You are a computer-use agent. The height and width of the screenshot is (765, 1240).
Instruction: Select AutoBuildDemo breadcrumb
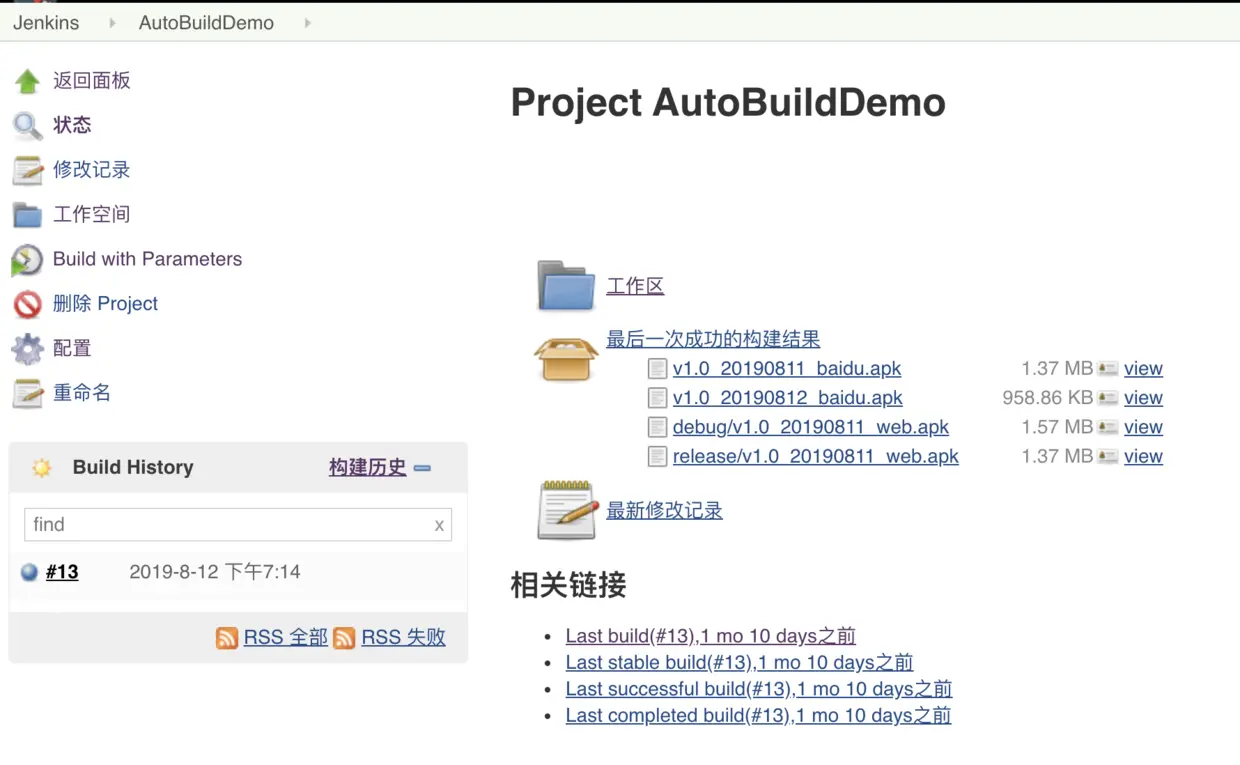(206, 22)
